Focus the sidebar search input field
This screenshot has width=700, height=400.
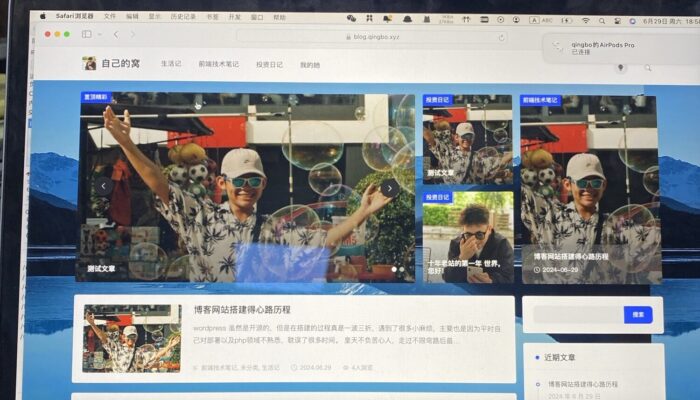[x=578, y=315]
